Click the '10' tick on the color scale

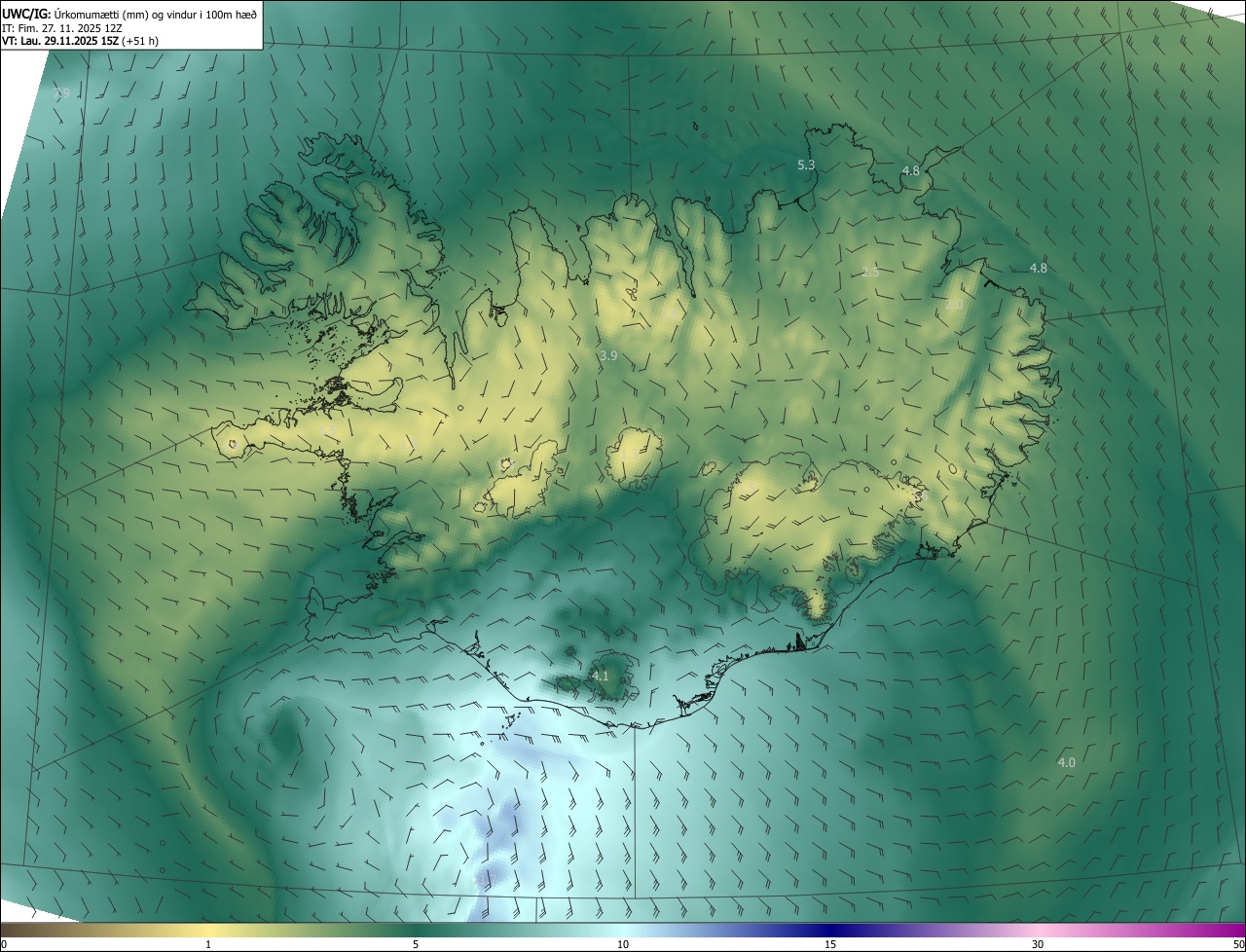(x=623, y=944)
